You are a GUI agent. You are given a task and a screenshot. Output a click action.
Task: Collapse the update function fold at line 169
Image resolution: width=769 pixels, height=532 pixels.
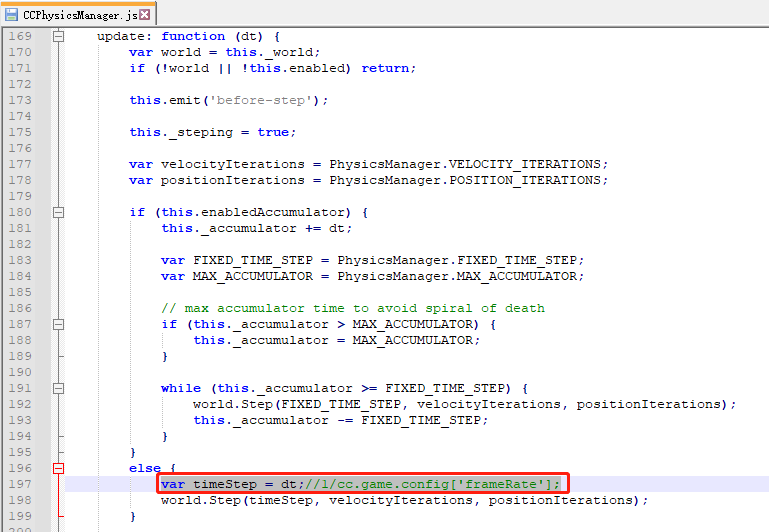point(58,36)
